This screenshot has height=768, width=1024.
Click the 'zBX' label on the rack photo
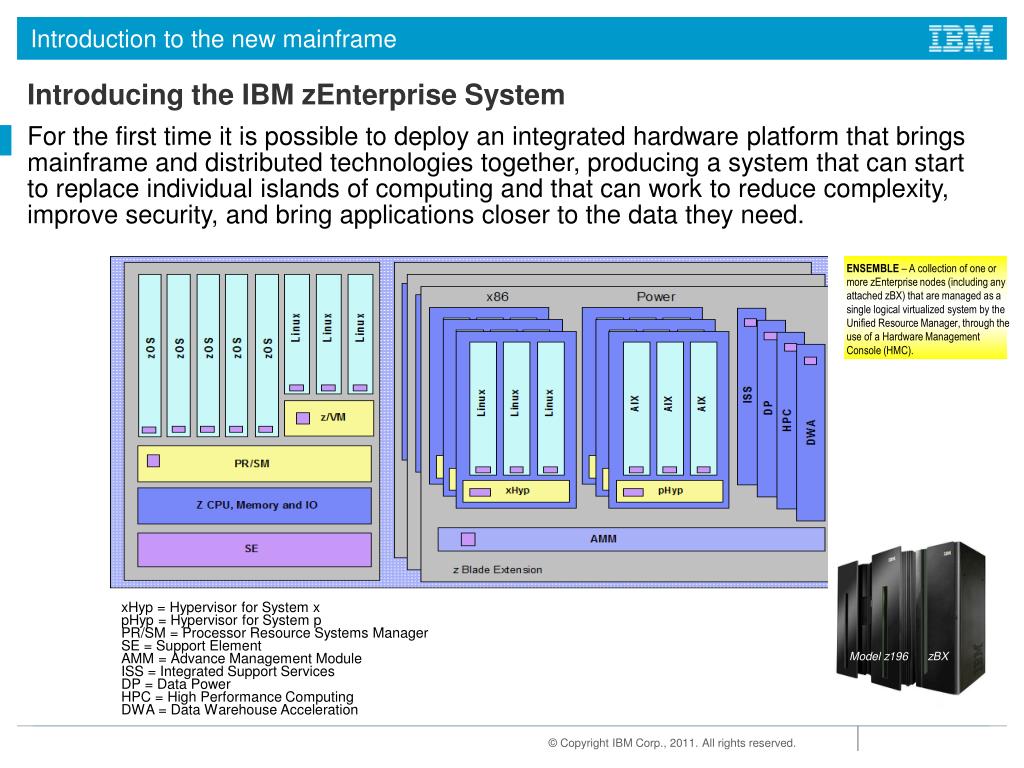pos(938,656)
